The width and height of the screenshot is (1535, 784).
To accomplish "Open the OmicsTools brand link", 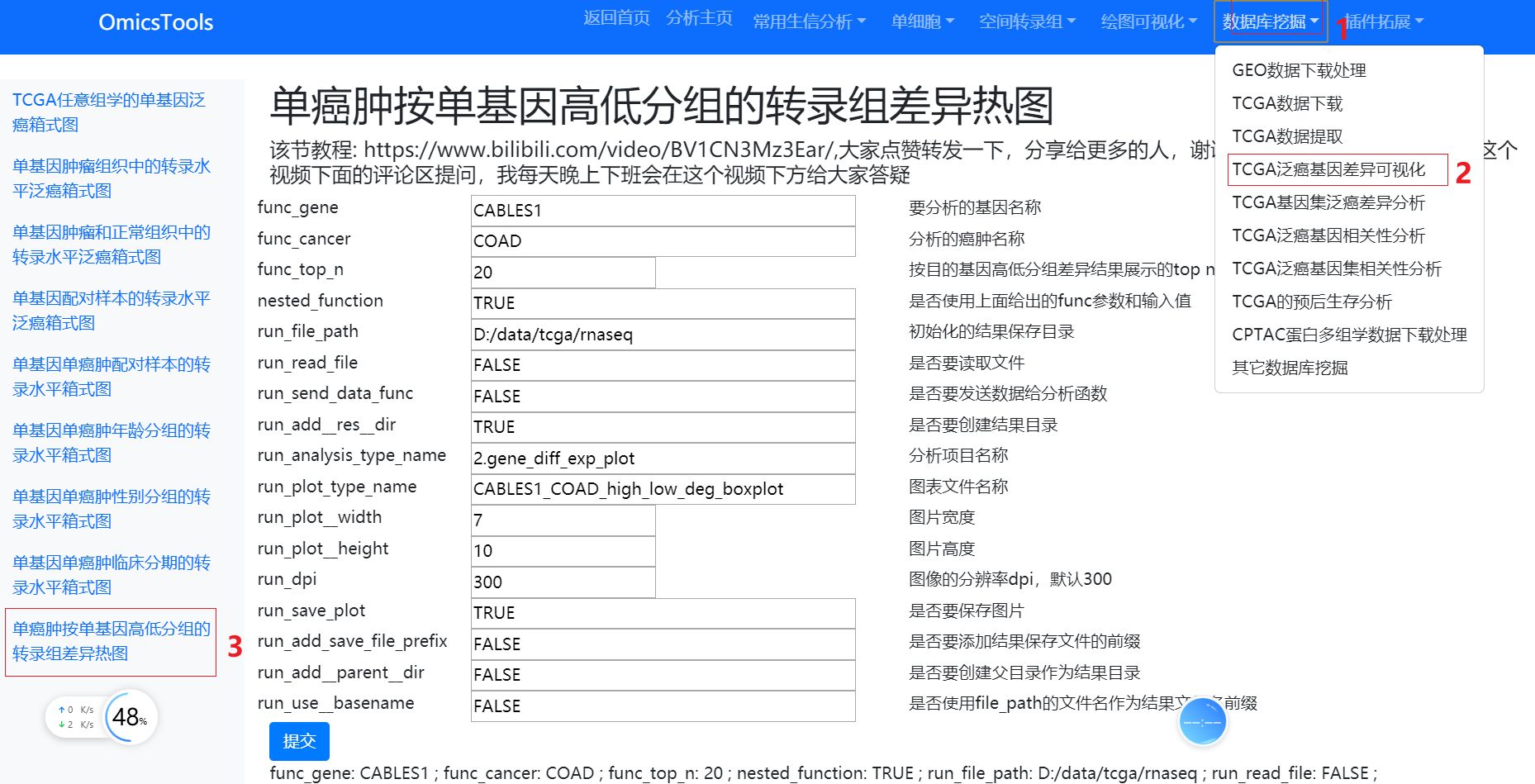I will pyautogui.click(x=155, y=22).
